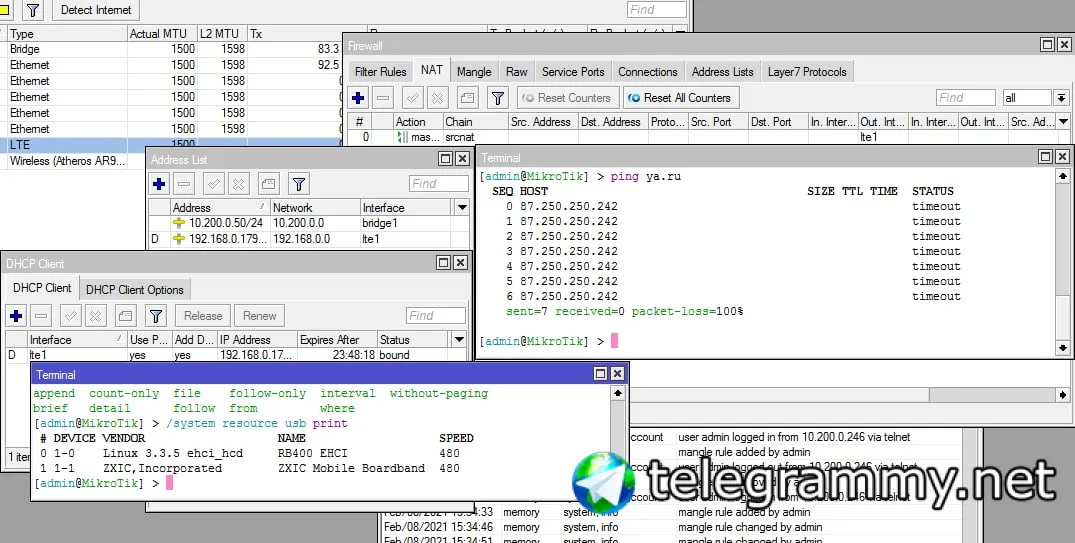Click Reset All Counters button

[x=681, y=98]
